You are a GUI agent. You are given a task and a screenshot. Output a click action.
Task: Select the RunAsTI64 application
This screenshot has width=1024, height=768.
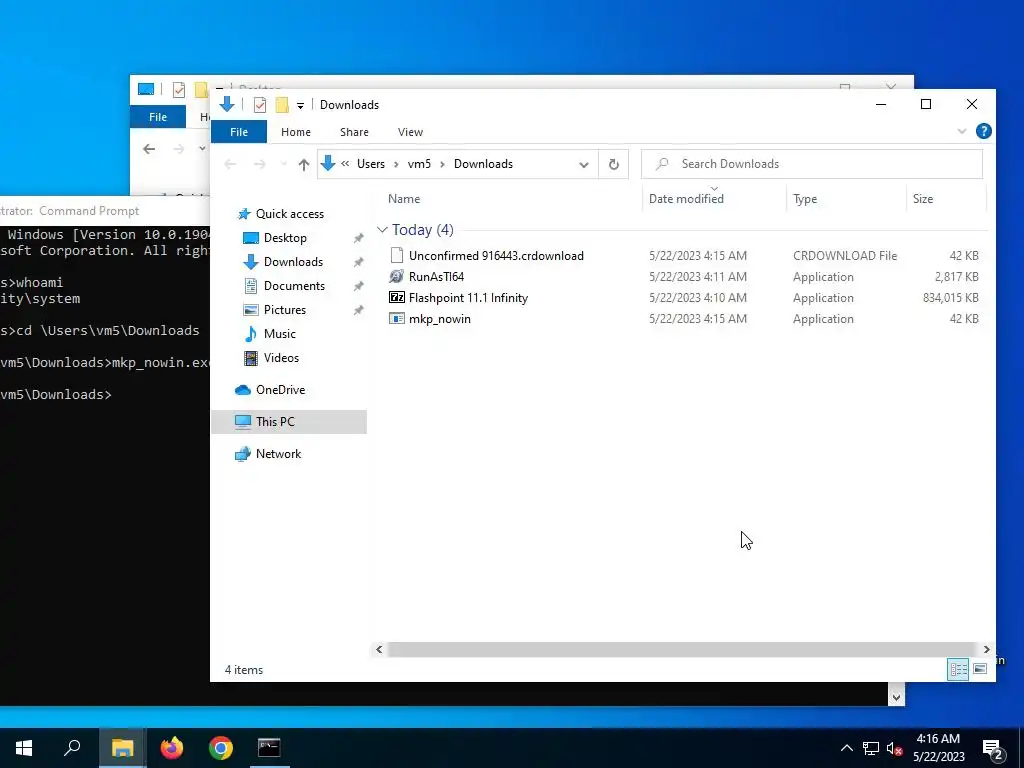[x=436, y=276]
